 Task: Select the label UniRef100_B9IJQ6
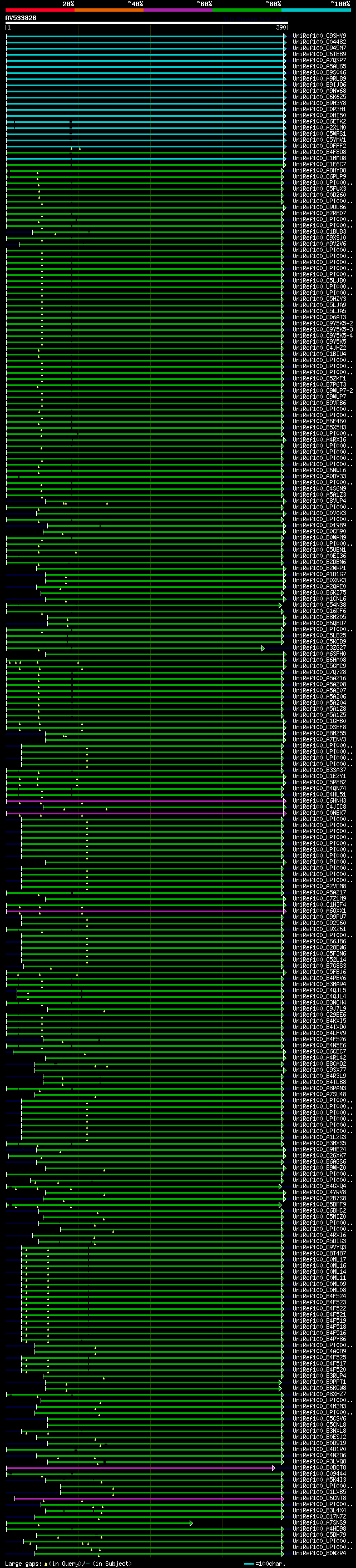point(319,85)
